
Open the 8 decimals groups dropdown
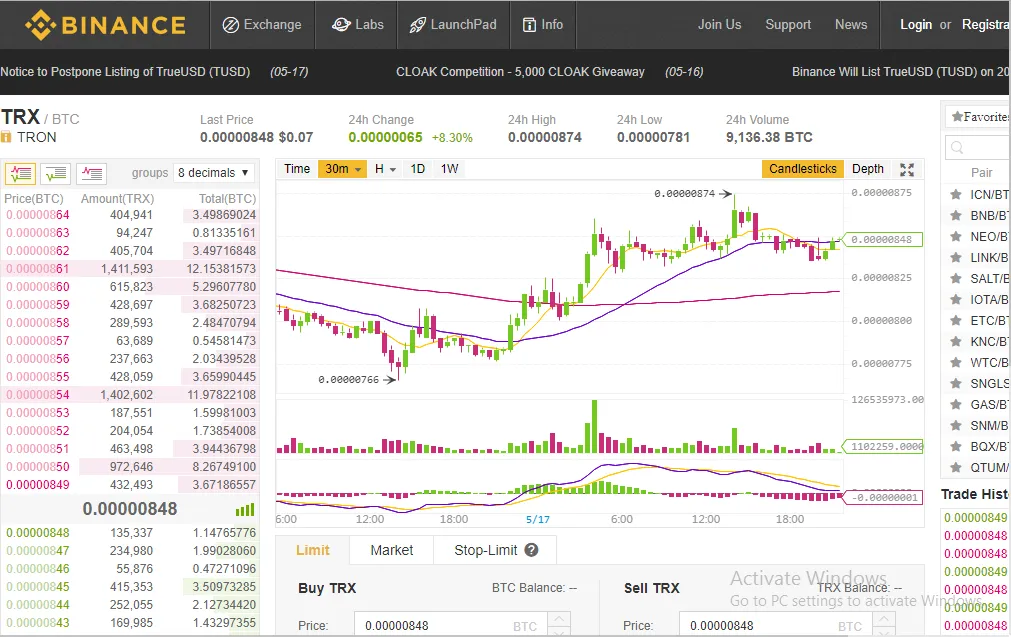click(213, 173)
